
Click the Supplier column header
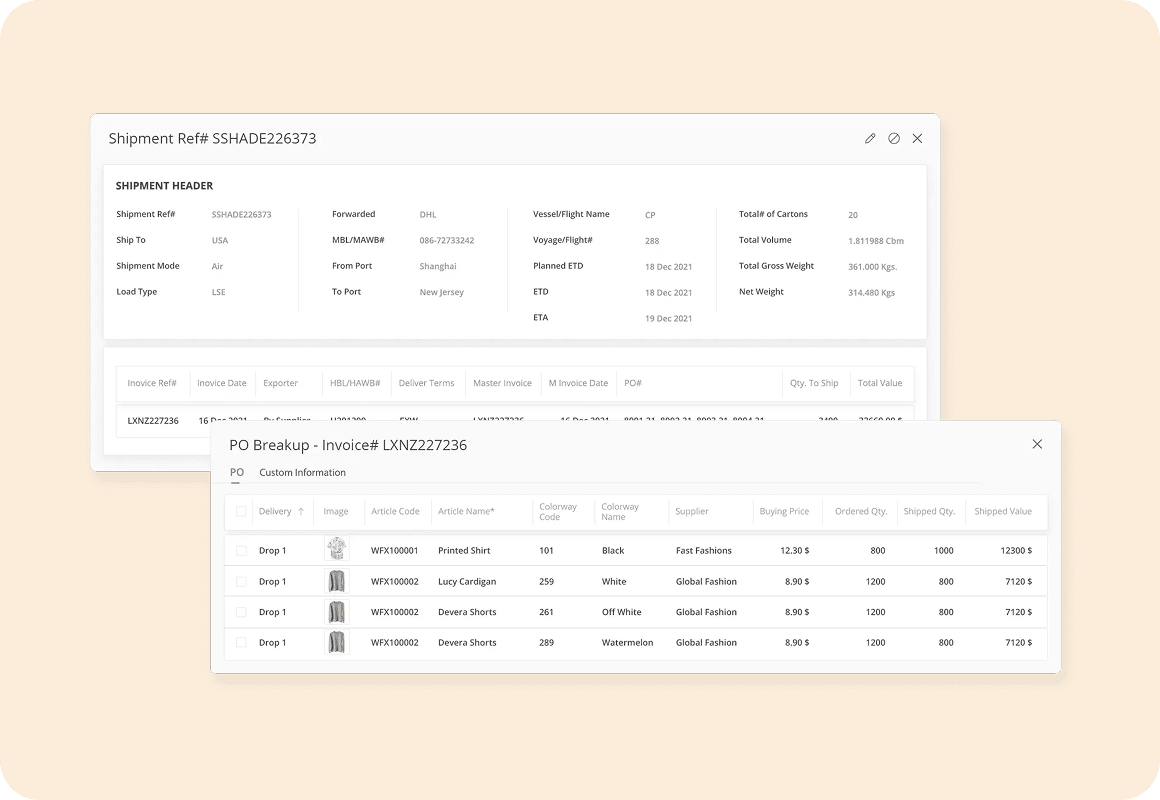click(691, 512)
